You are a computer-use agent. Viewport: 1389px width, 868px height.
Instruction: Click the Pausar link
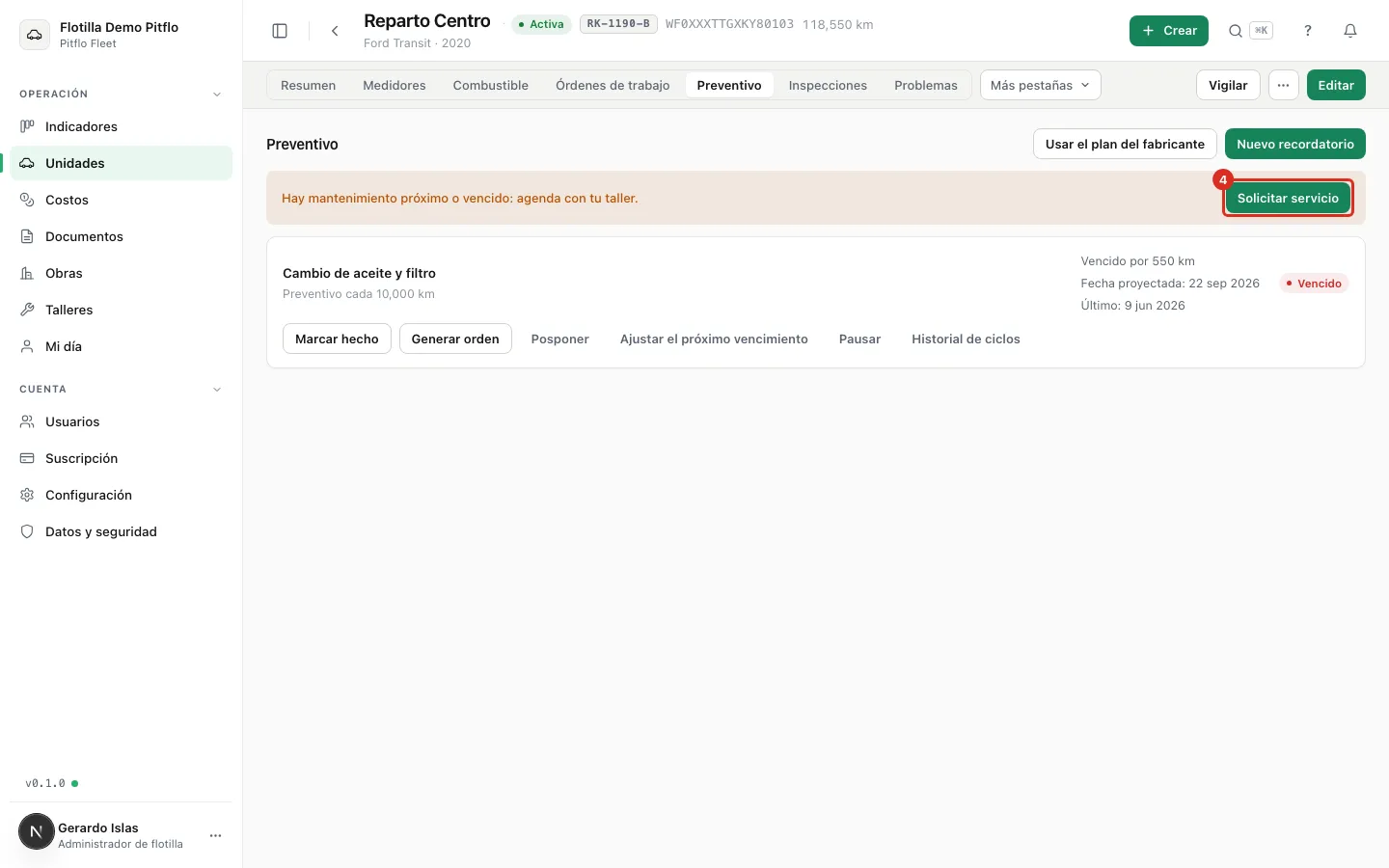click(859, 339)
